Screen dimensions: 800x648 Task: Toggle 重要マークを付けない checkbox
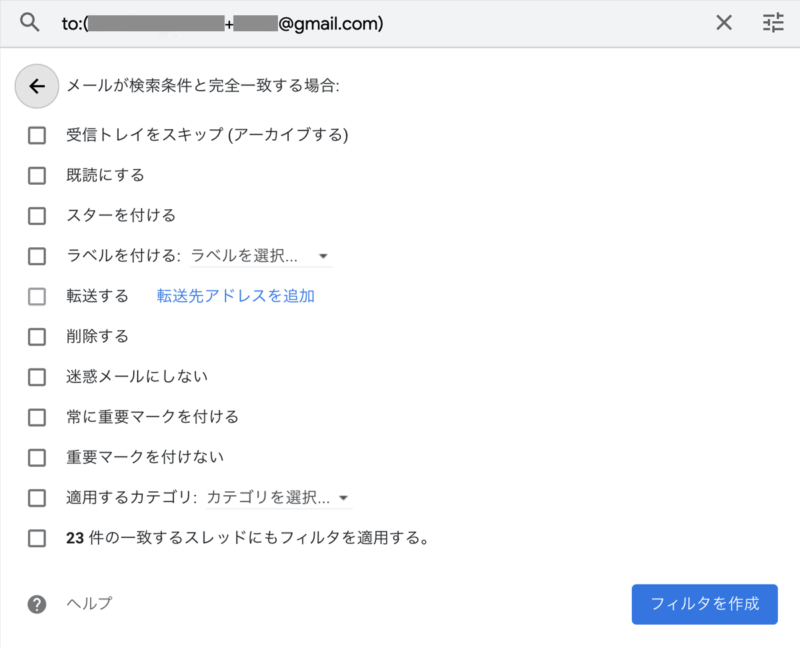37,457
